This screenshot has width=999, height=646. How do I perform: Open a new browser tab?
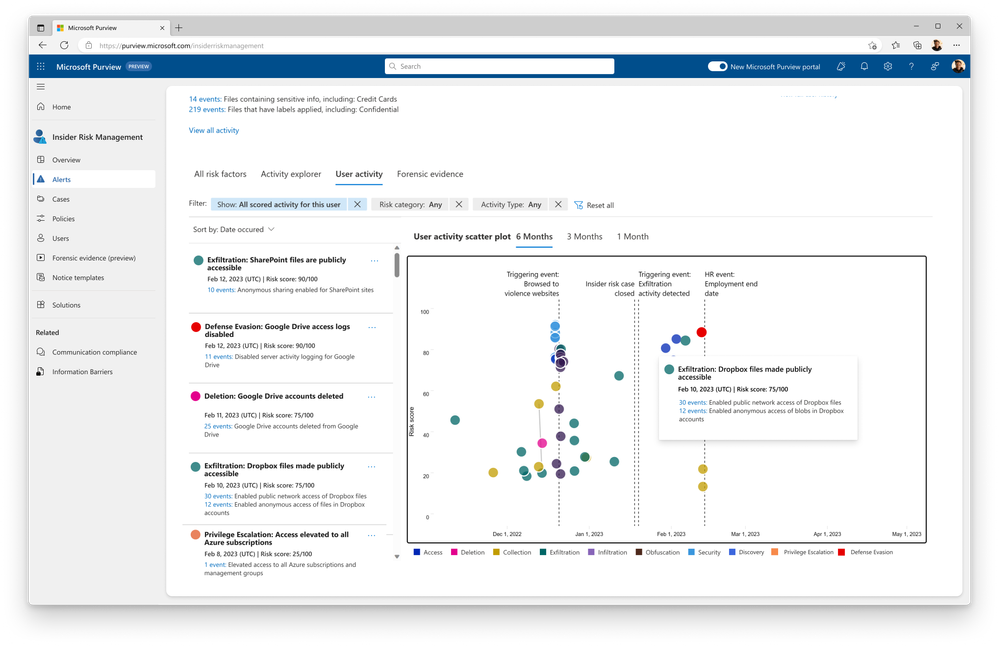click(179, 27)
